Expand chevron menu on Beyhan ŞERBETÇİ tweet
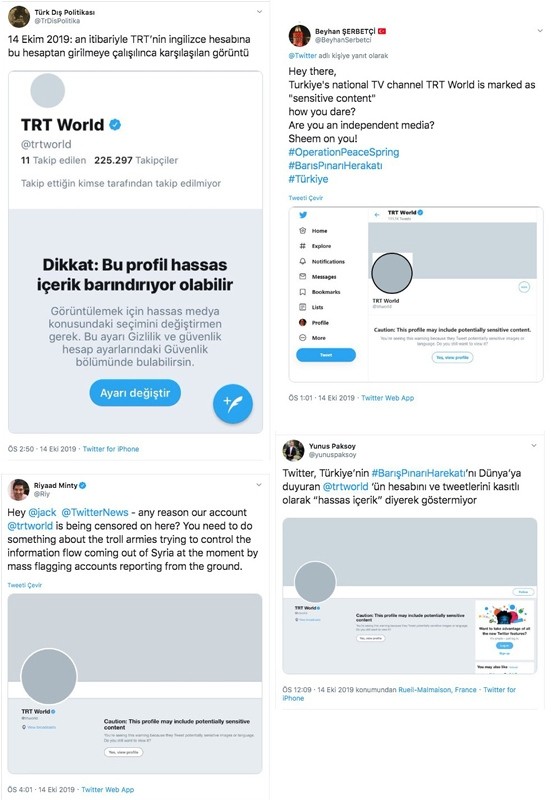Screen dimensions: 551x800 [x=540, y=31]
